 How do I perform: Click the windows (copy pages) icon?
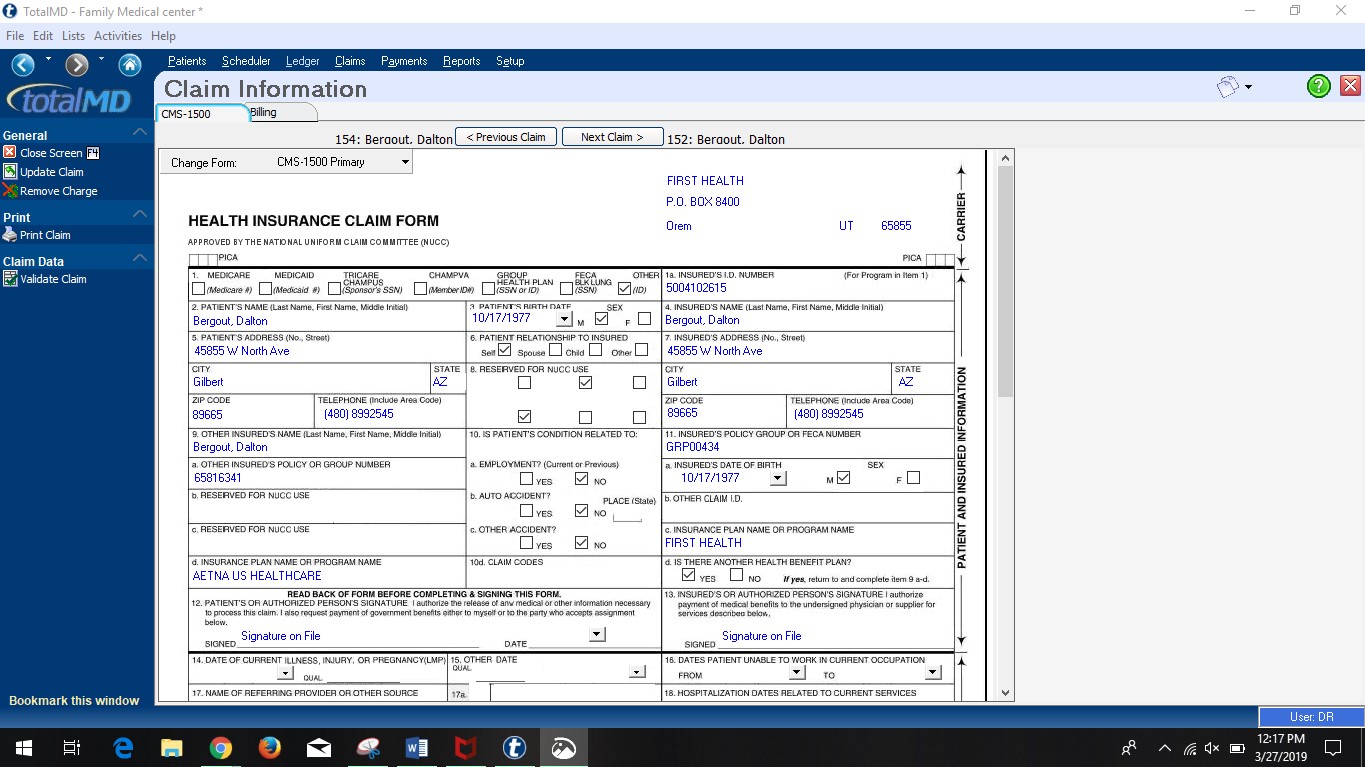pos(1227,87)
